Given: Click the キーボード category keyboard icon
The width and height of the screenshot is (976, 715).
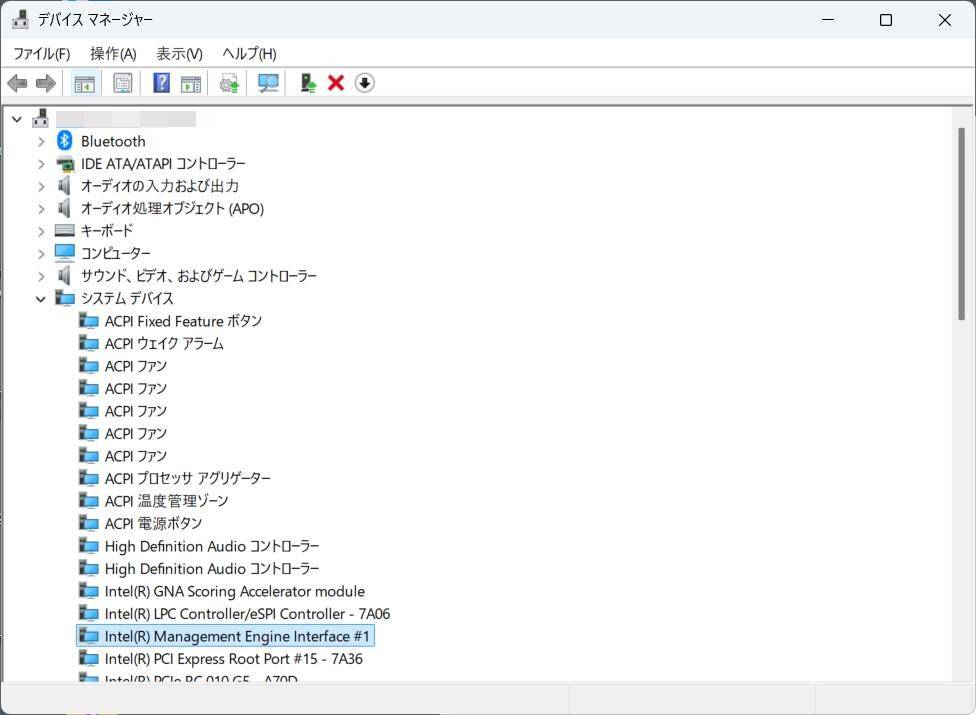Looking at the screenshot, I should click(65, 230).
